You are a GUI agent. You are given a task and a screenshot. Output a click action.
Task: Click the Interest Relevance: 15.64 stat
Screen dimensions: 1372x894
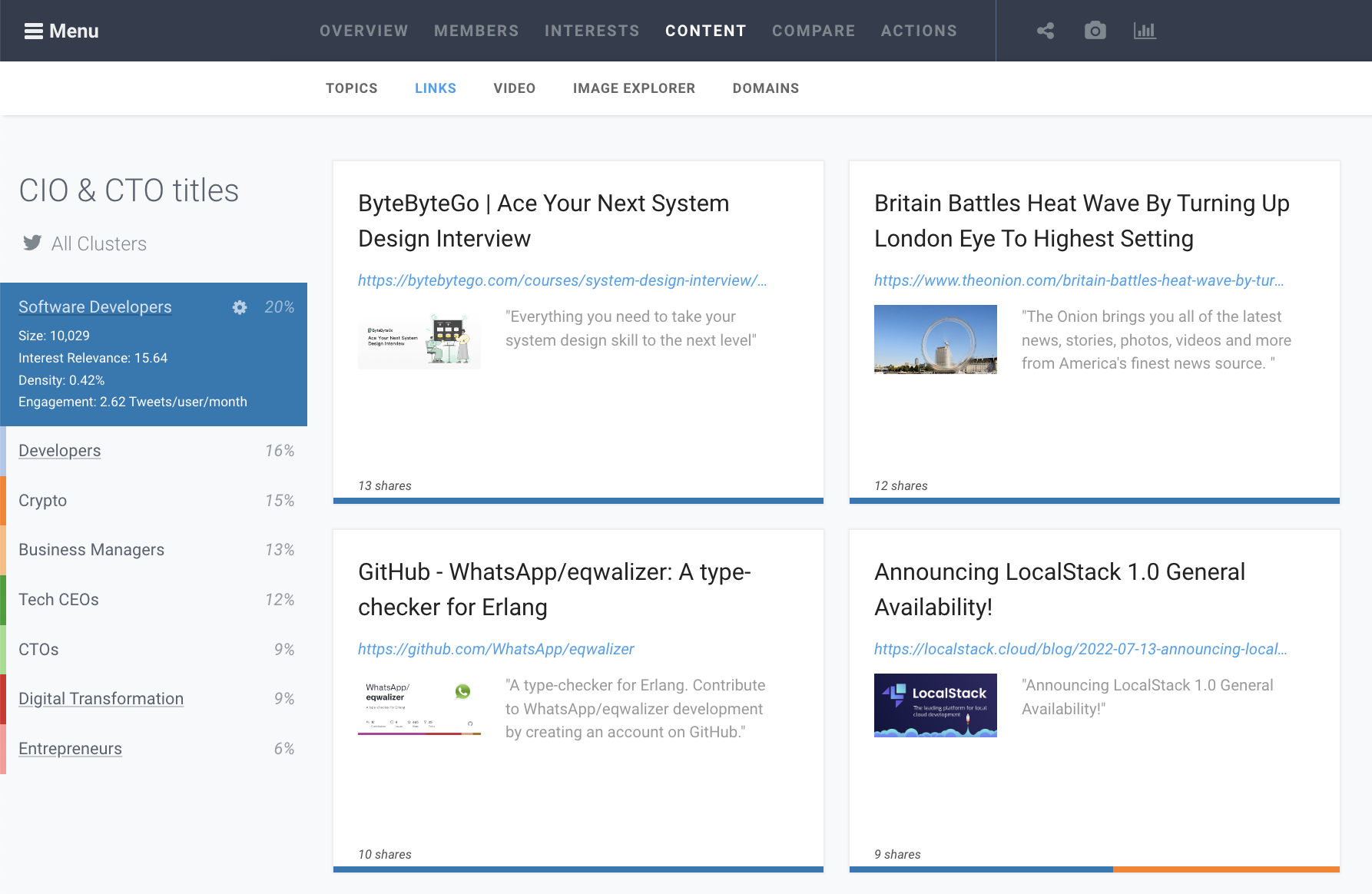coord(93,358)
